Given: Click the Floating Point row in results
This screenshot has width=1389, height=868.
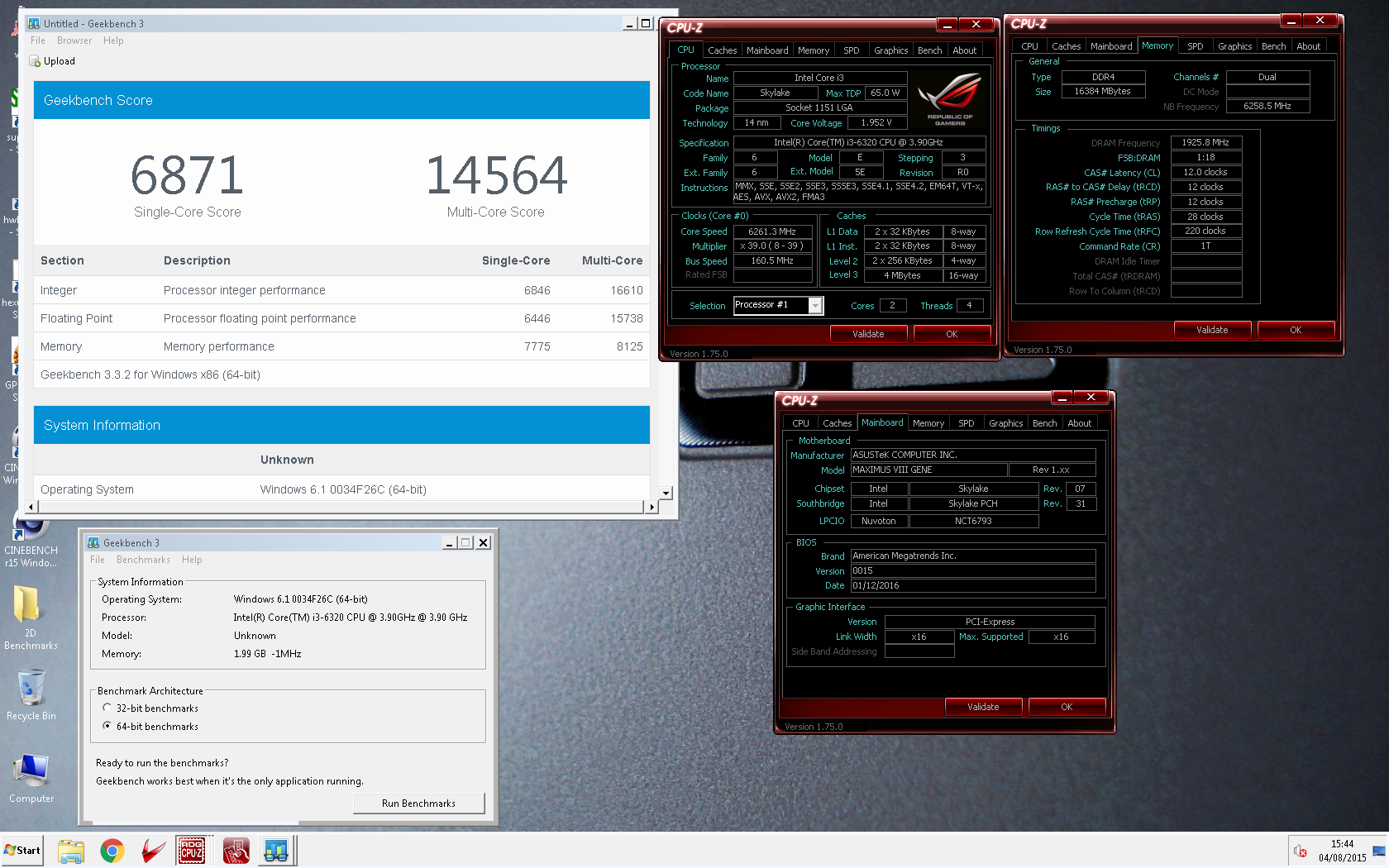Looking at the screenshot, I should pyautogui.click(x=341, y=318).
